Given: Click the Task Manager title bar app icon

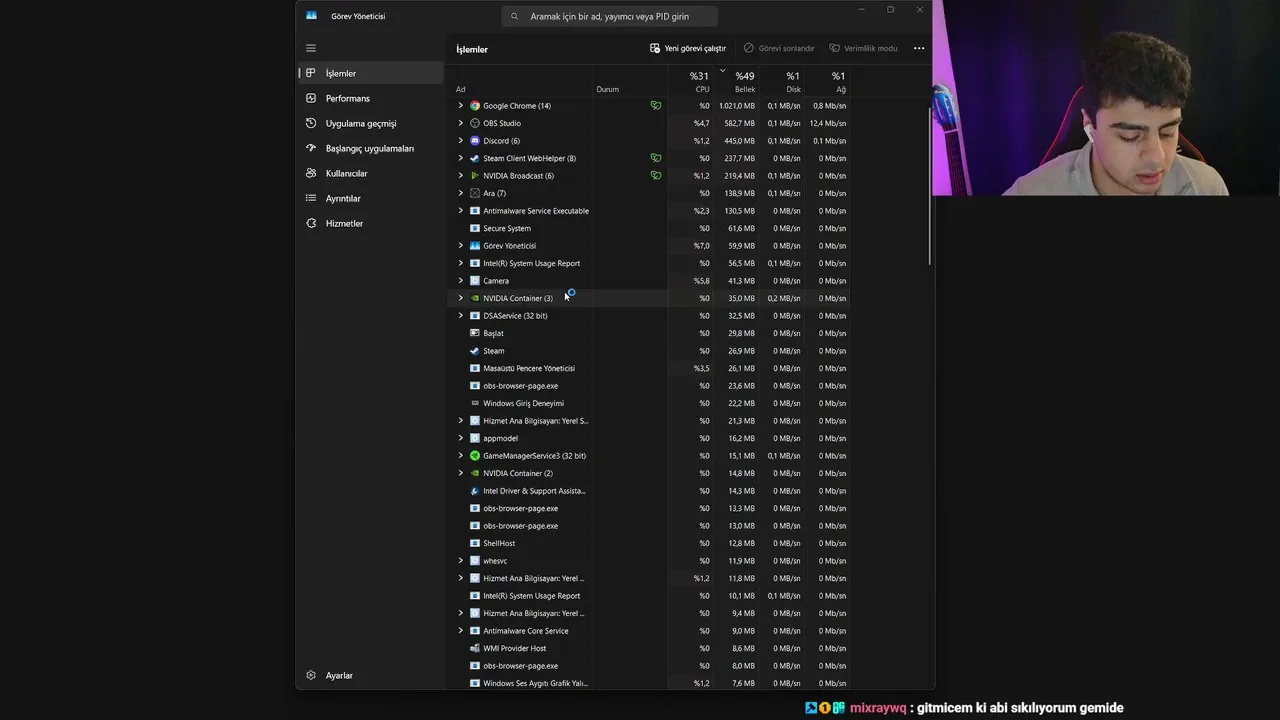Looking at the screenshot, I should [312, 16].
